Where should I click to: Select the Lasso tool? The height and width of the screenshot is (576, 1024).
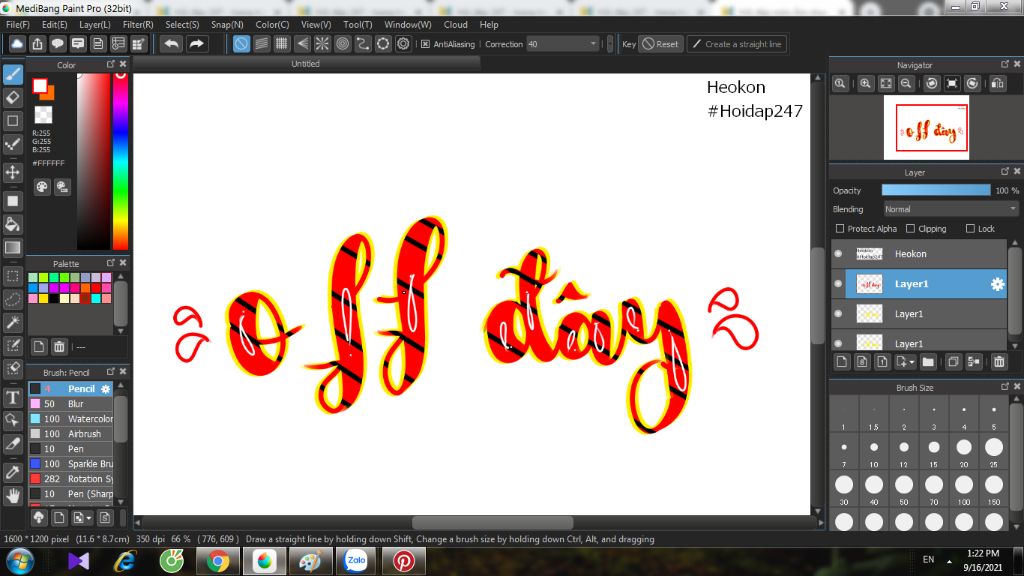click(12, 299)
